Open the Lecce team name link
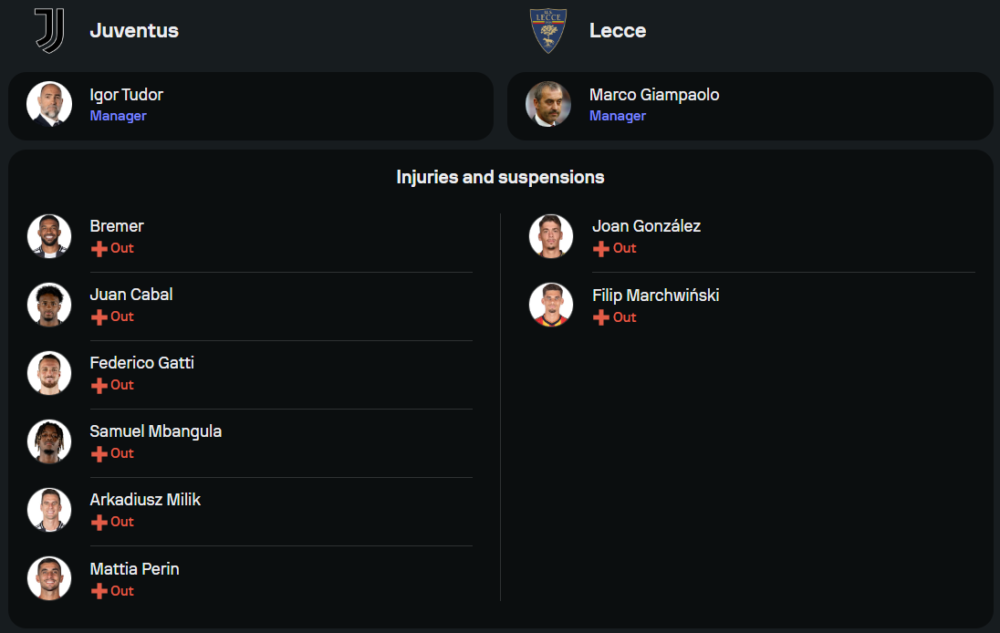This screenshot has height=633, width=1000. [617, 30]
